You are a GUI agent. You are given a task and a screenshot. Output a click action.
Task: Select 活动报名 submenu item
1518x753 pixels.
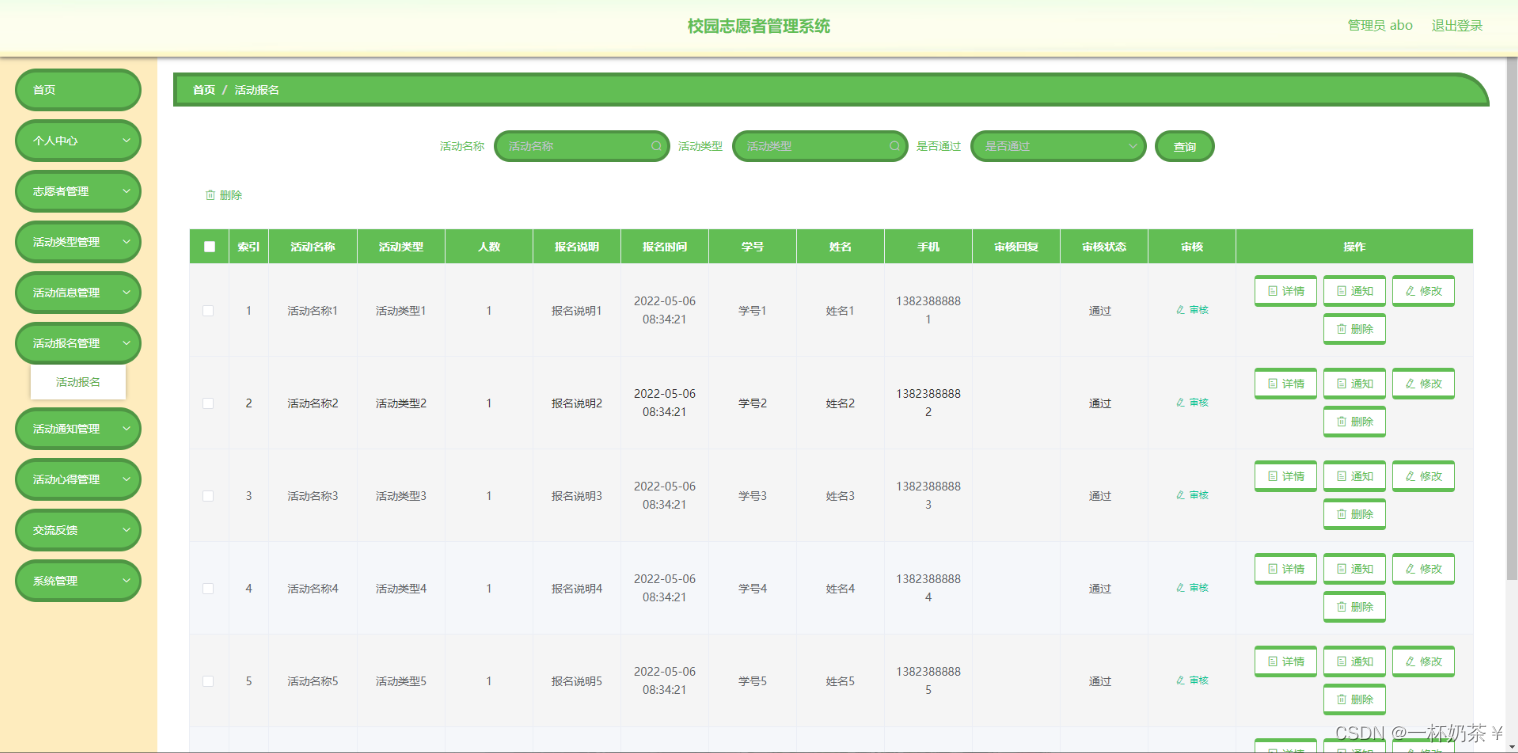pos(78,382)
